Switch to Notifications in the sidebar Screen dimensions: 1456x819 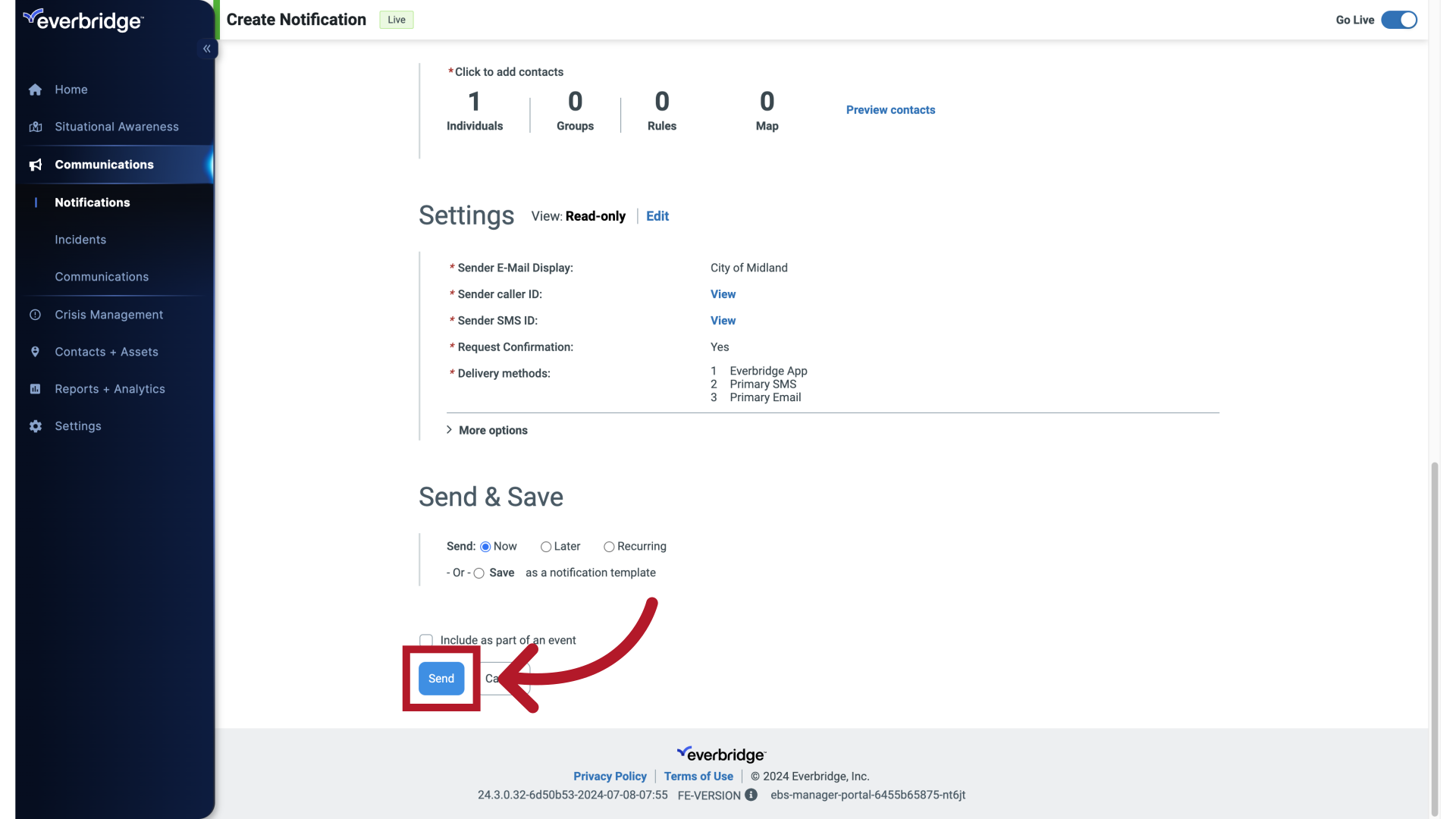[92, 202]
